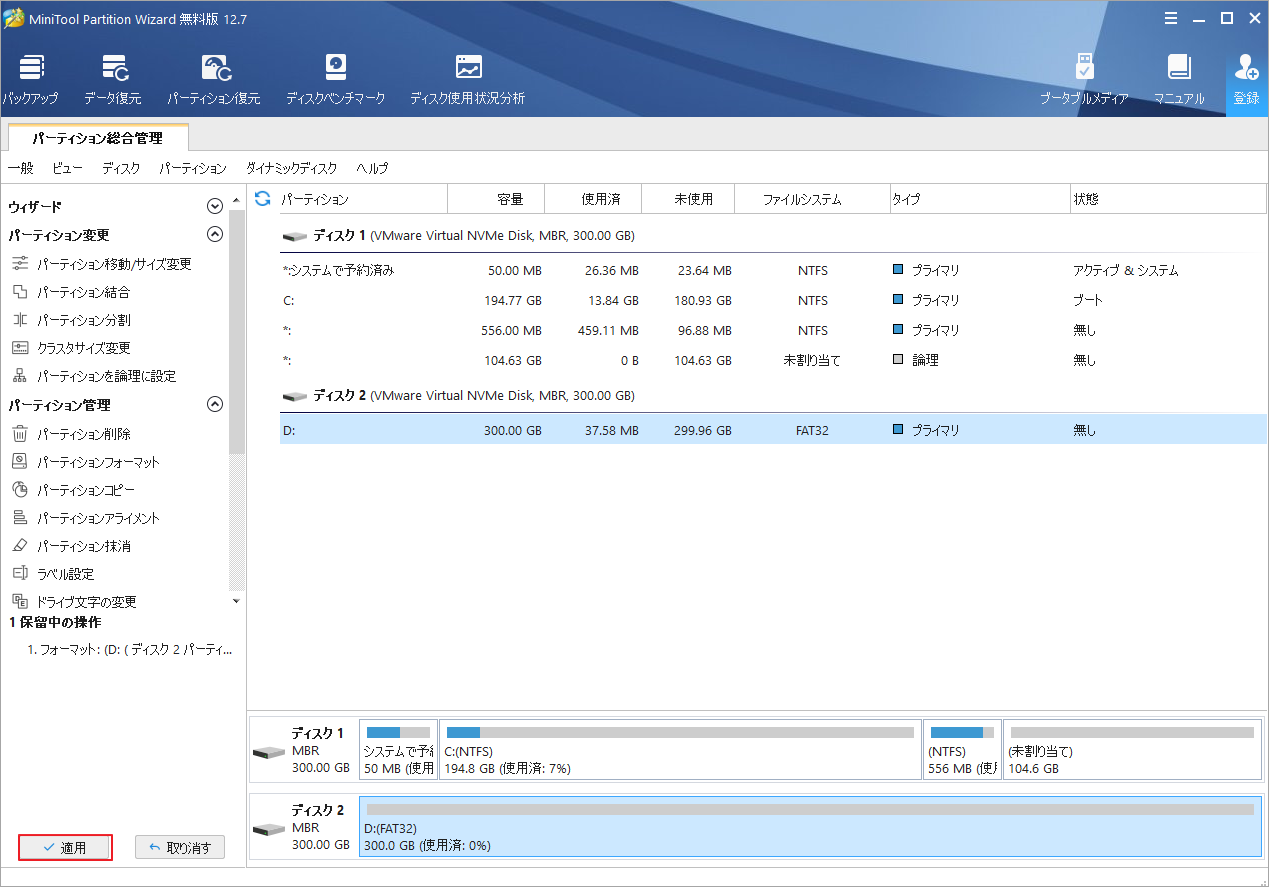
Task: Click the ディスク 2 header in list
Action: coord(459,396)
